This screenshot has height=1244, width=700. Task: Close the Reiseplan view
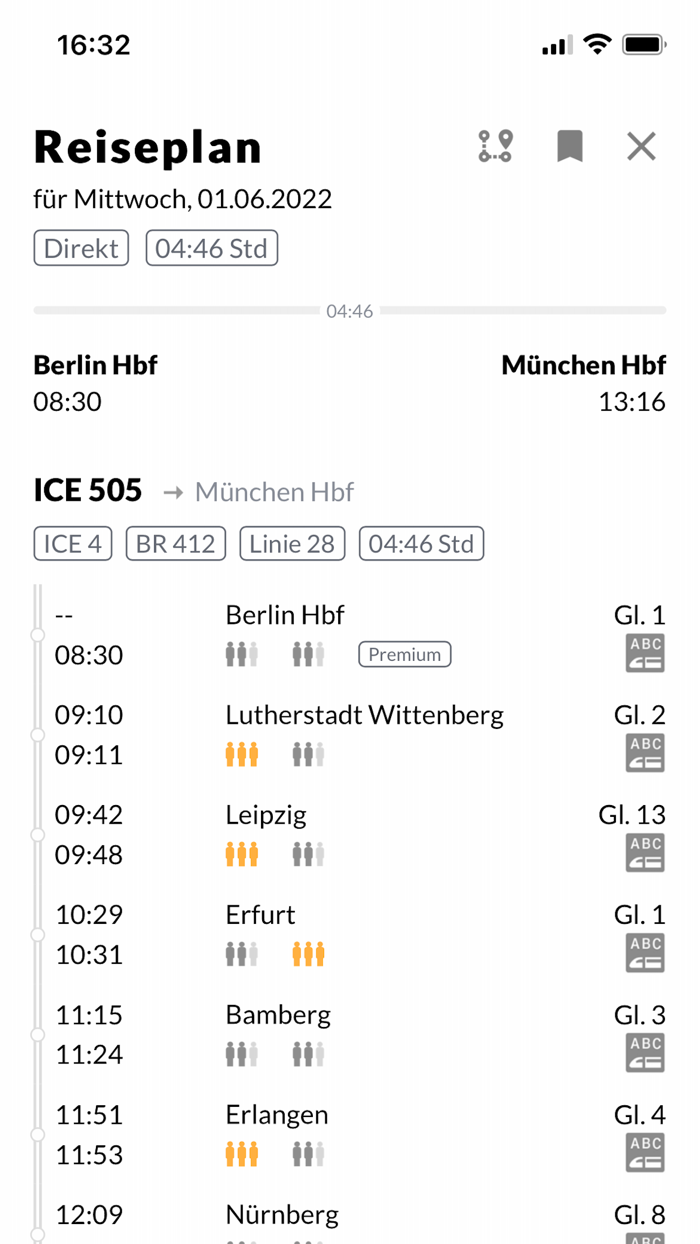(641, 146)
